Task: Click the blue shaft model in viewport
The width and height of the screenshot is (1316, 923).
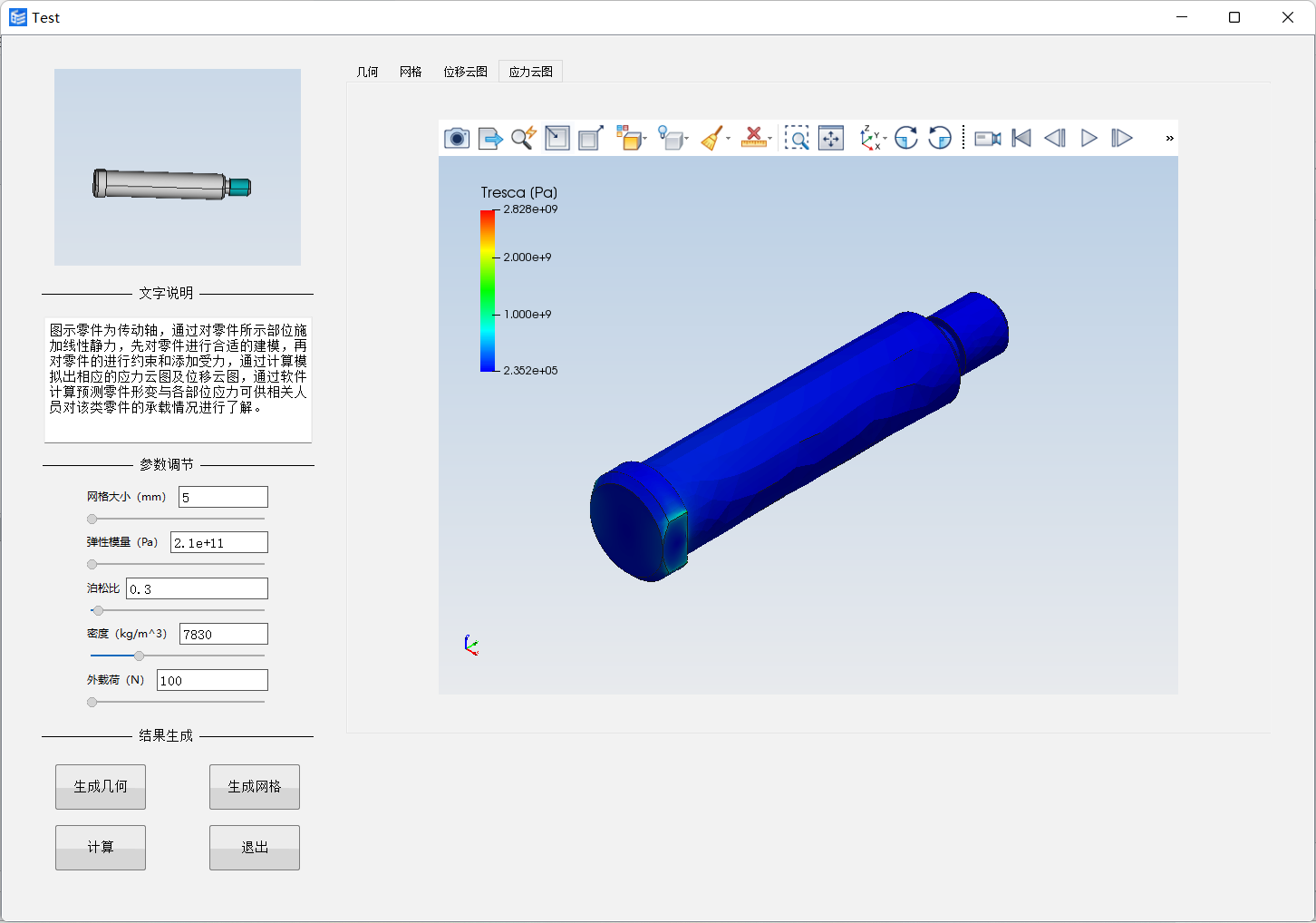Action: pos(798,435)
